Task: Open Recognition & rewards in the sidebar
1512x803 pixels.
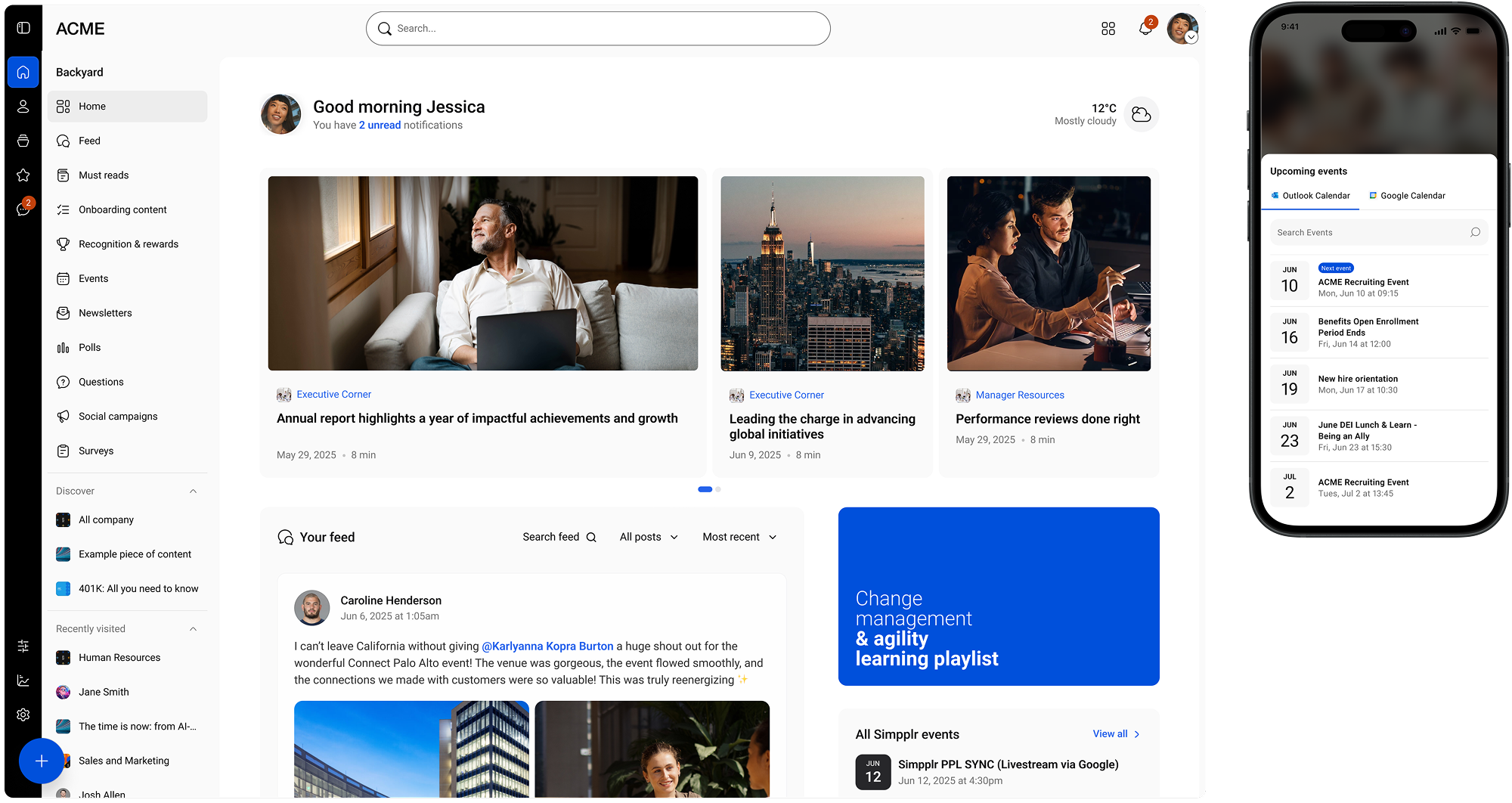Action: coord(127,244)
